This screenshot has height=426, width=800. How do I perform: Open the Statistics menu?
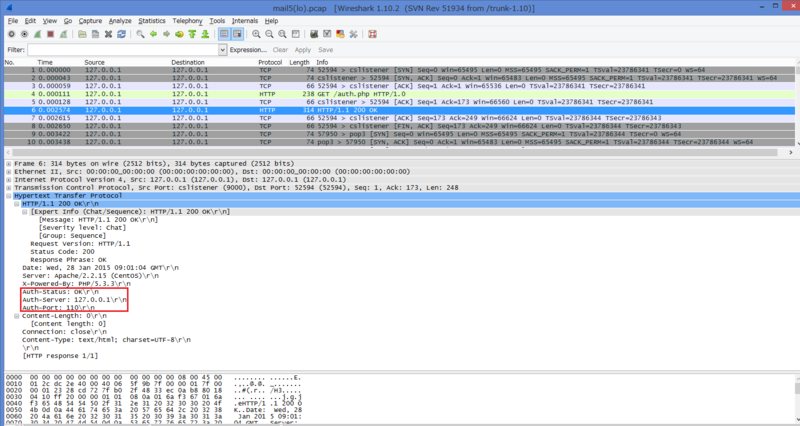point(152,21)
